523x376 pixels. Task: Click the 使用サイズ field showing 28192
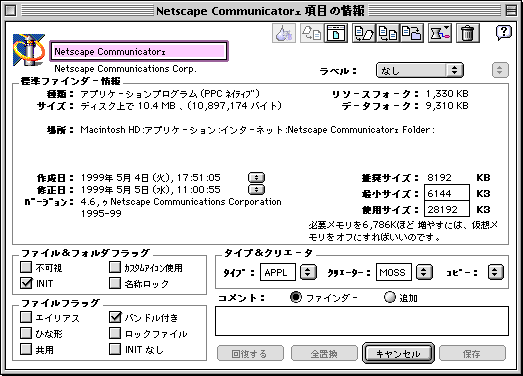447,209
